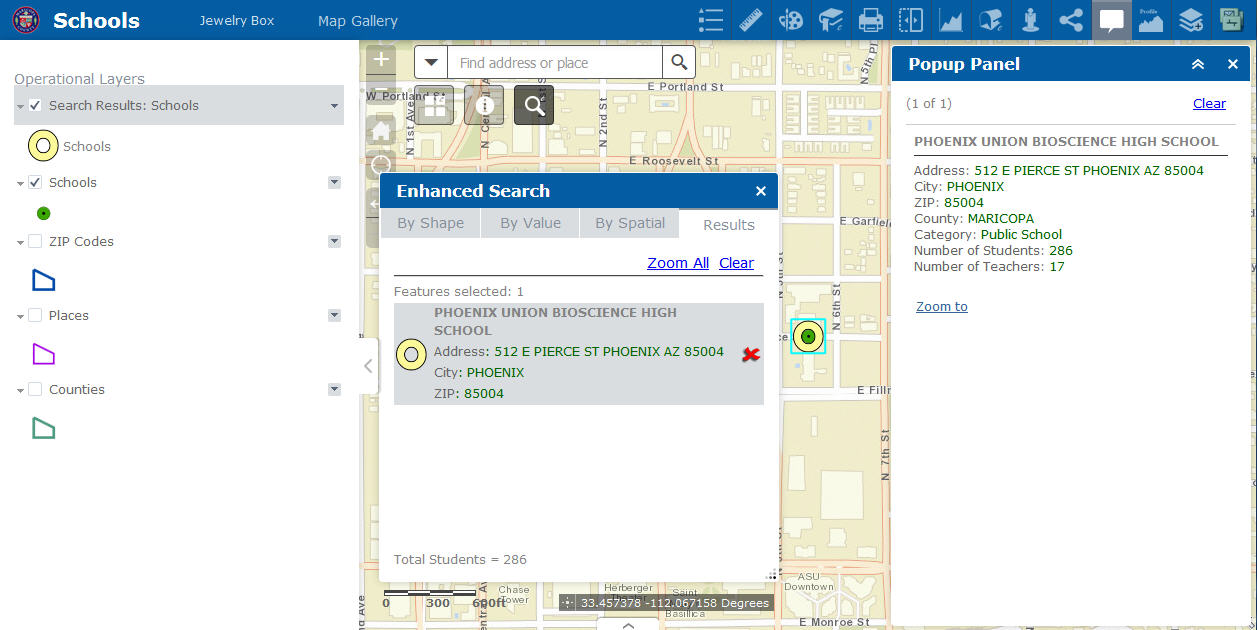1257x630 pixels.
Task: Open the Print tool
Action: click(871, 20)
